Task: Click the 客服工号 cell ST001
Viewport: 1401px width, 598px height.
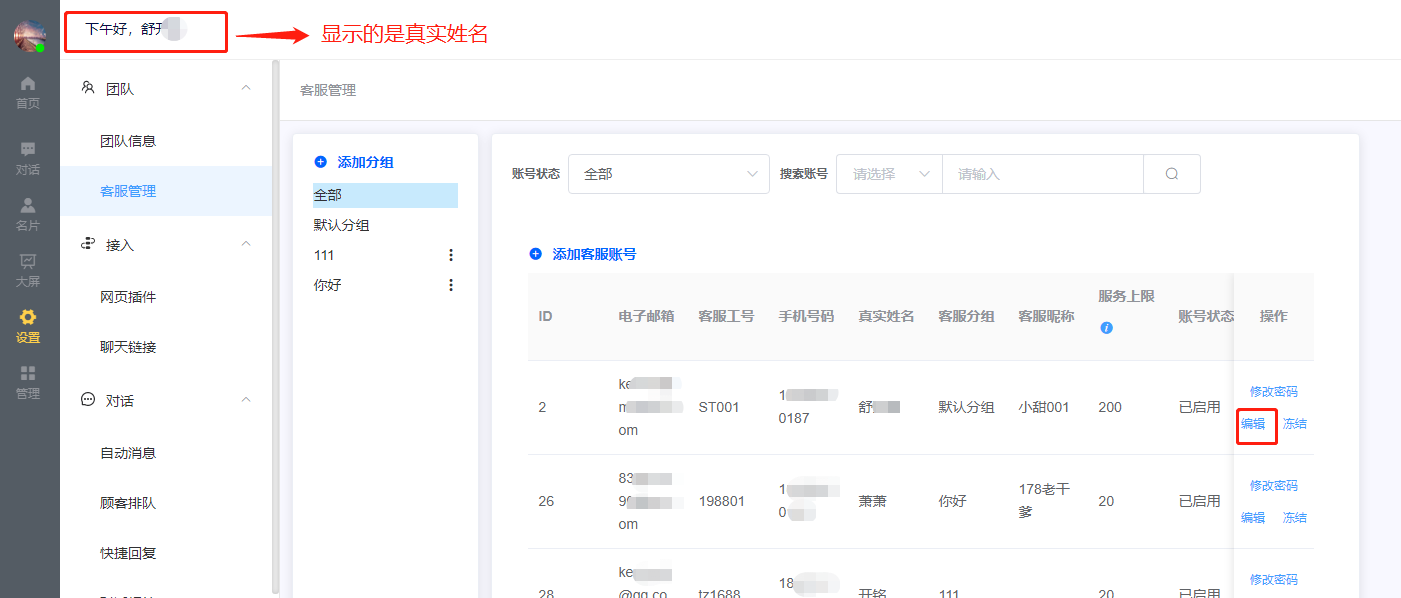Action: click(x=719, y=407)
